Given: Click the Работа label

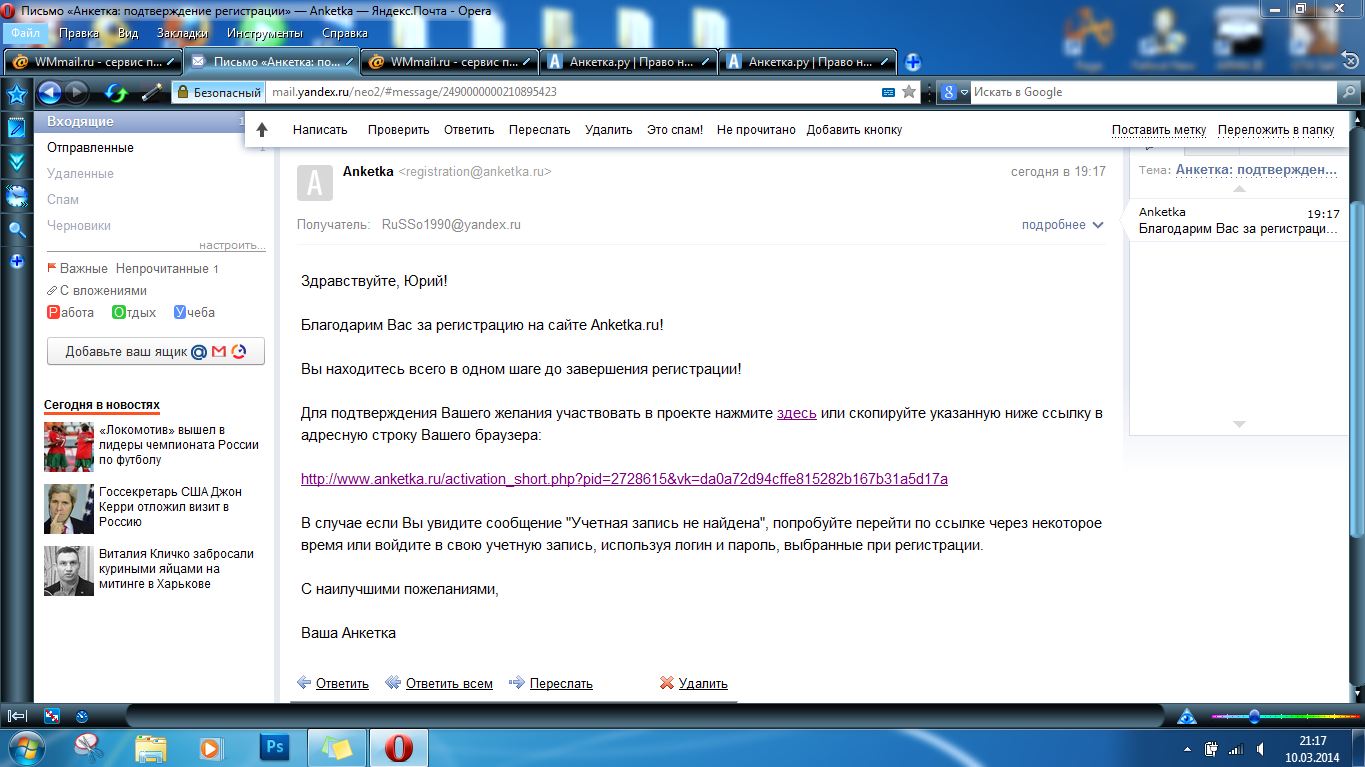Looking at the screenshot, I should (70, 313).
